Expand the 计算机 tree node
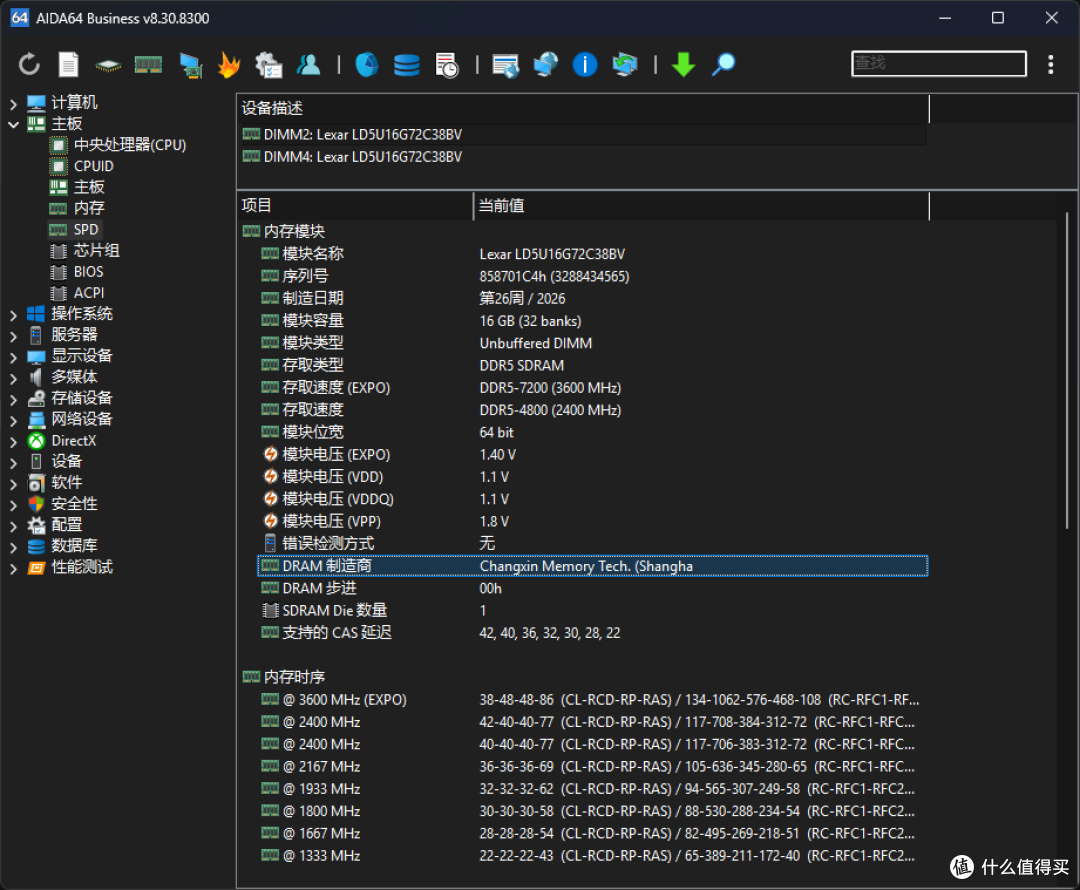Image resolution: width=1080 pixels, height=890 pixels. (x=13, y=103)
